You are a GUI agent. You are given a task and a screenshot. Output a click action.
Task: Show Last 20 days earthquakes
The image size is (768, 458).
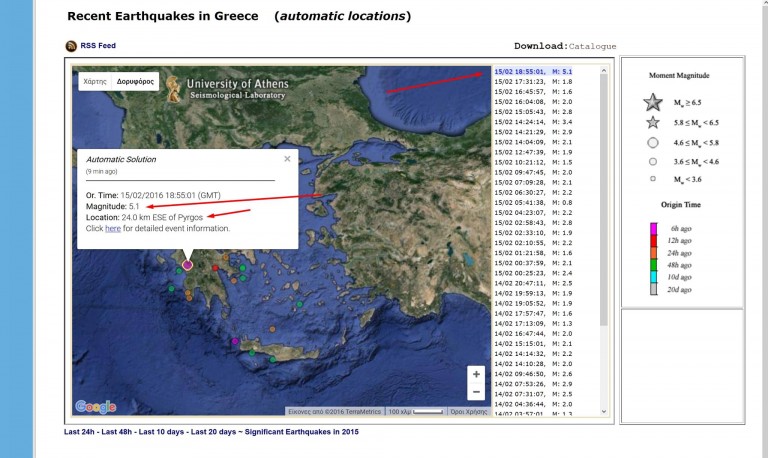214,432
